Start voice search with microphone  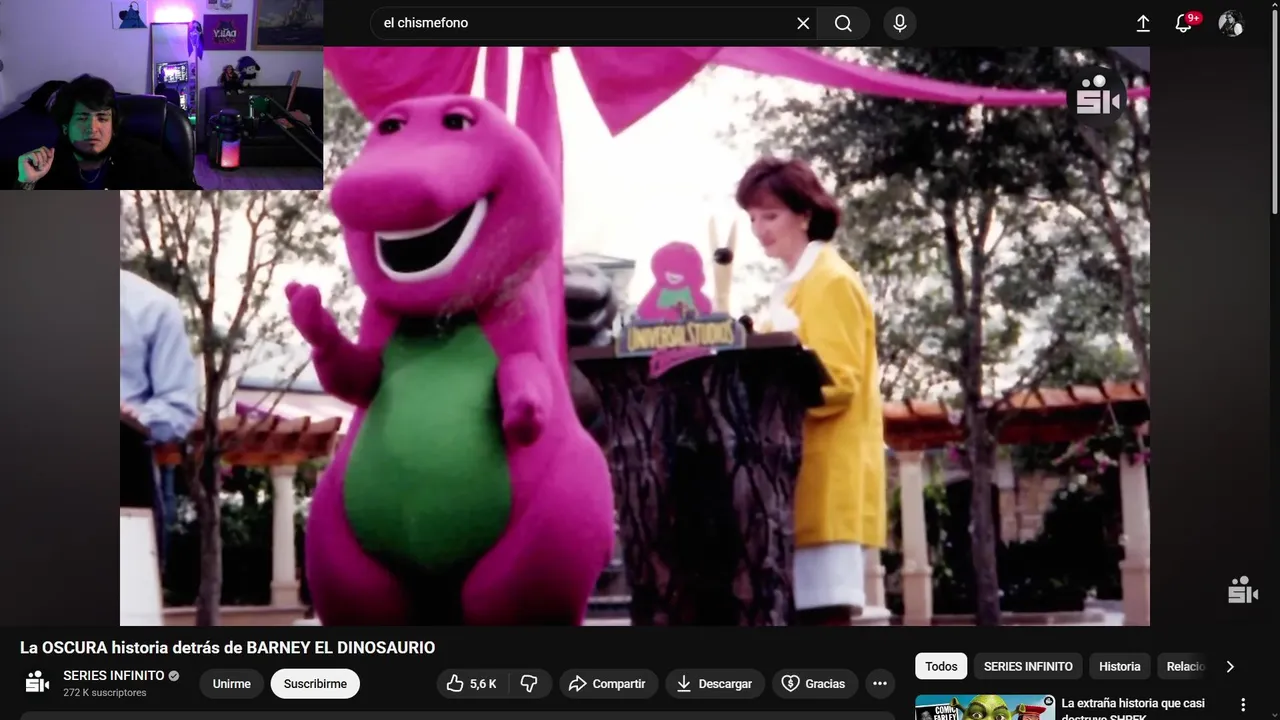[900, 23]
